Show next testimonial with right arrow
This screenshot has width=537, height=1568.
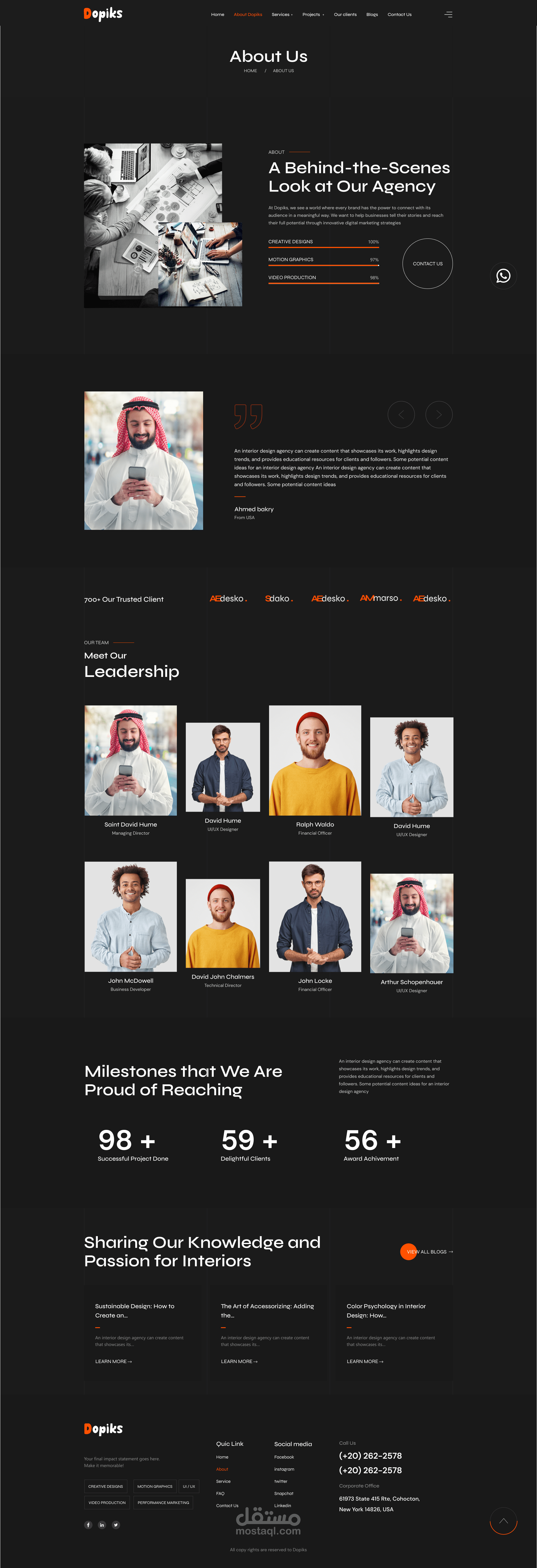pyautogui.click(x=438, y=415)
